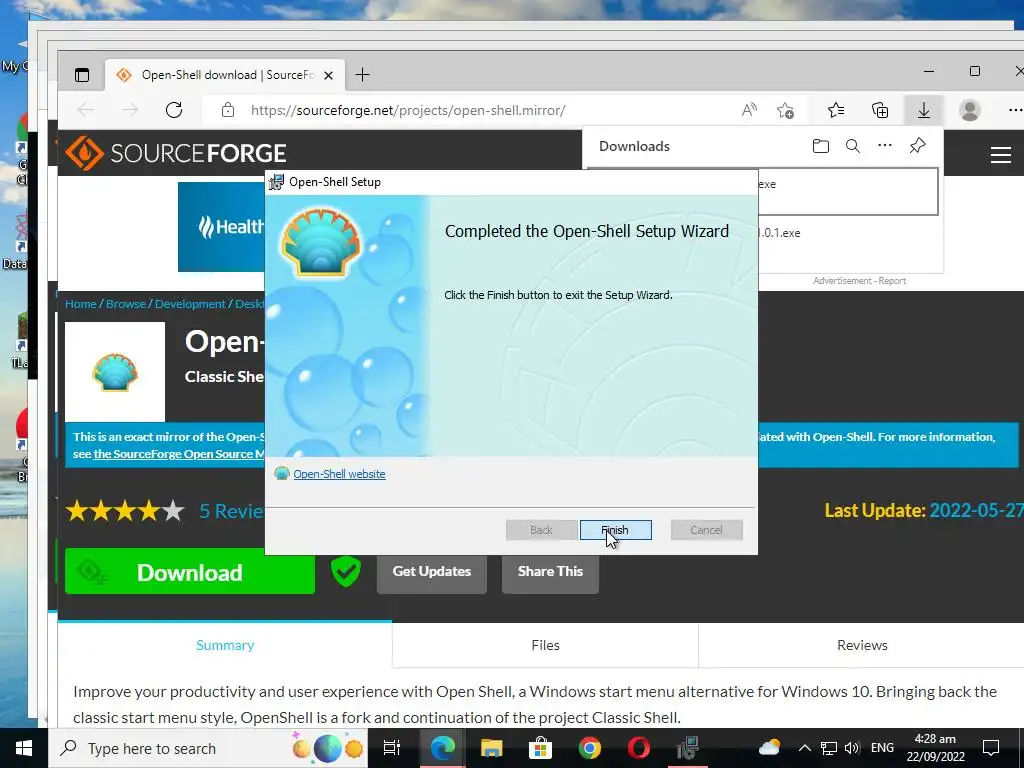This screenshot has height=768, width=1024.
Task: Pin the Downloads panel
Action: (918, 146)
